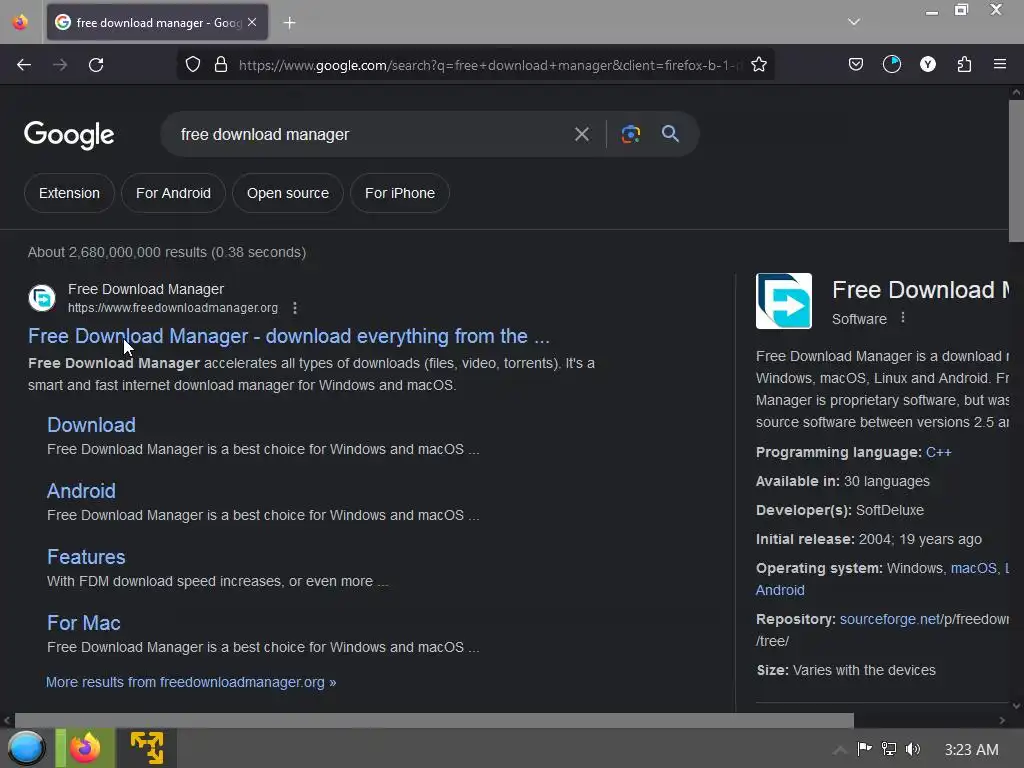Viewport: 1024px width, 768px height.
Task: Bookmark this page with the star
Action: pos(758,65)
